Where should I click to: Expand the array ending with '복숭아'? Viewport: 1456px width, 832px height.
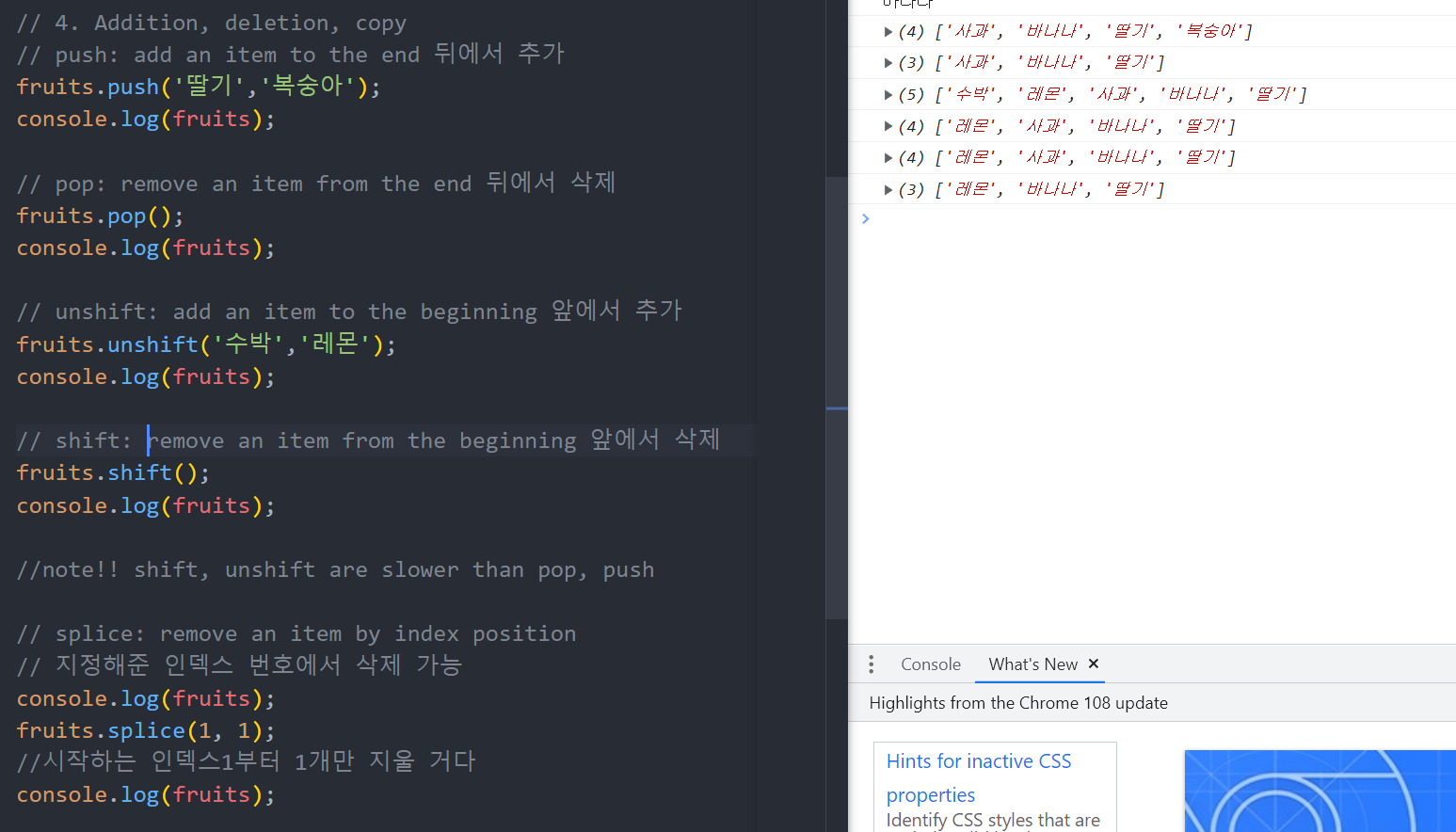pos(888,31)
